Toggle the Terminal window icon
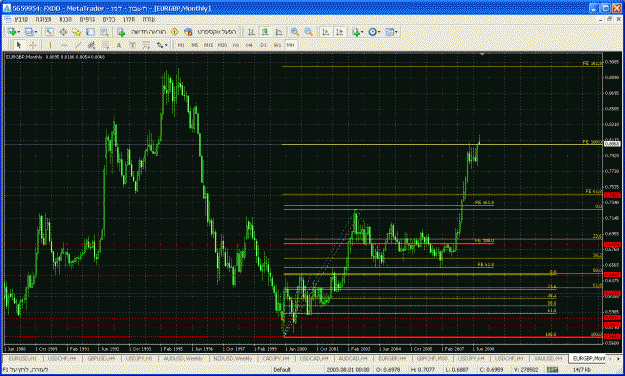The height and width of the screenshot is (376, 625). pos(90,32)
